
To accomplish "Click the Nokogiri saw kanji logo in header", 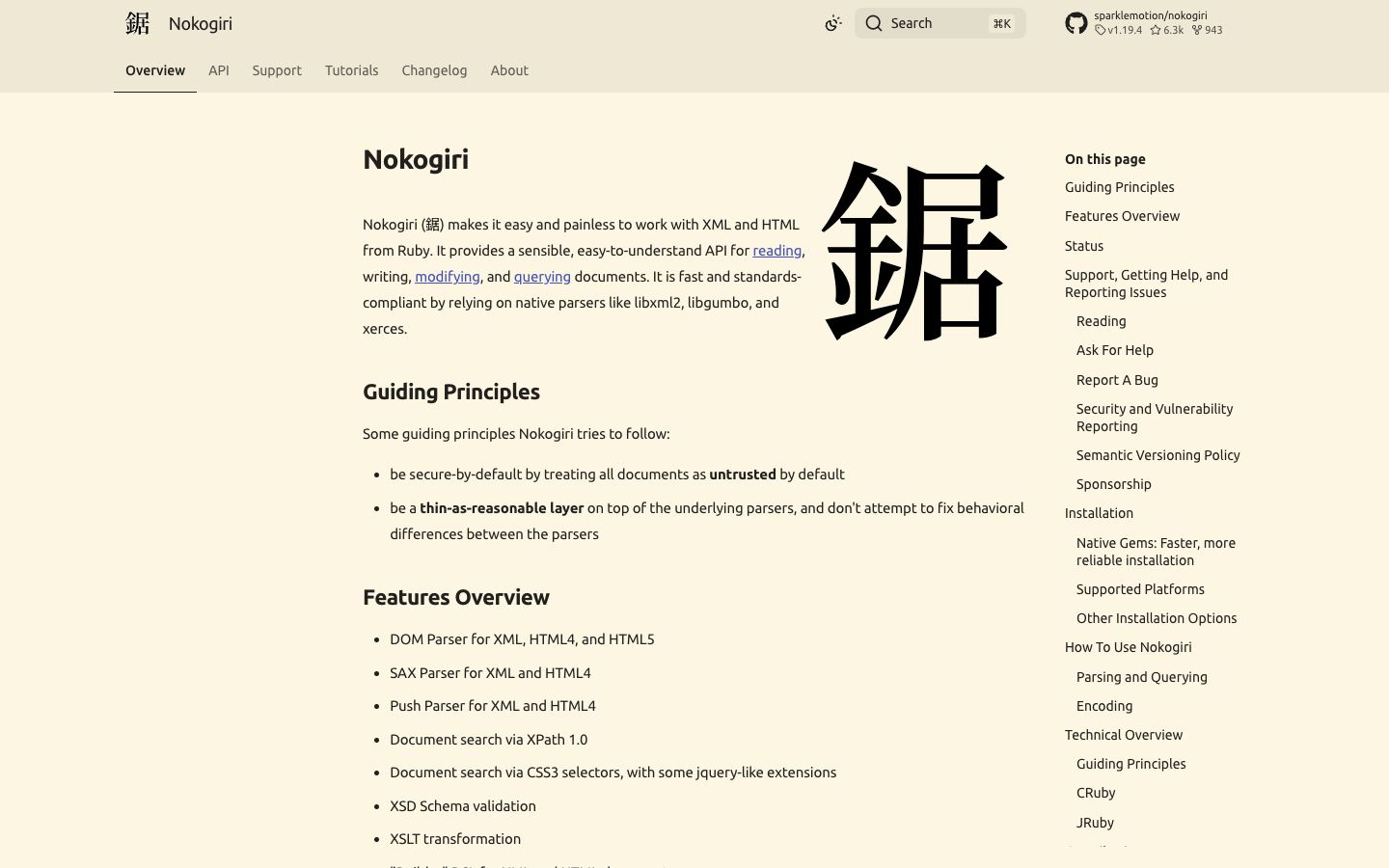I will pyautogui.click(x=137, y=23).
